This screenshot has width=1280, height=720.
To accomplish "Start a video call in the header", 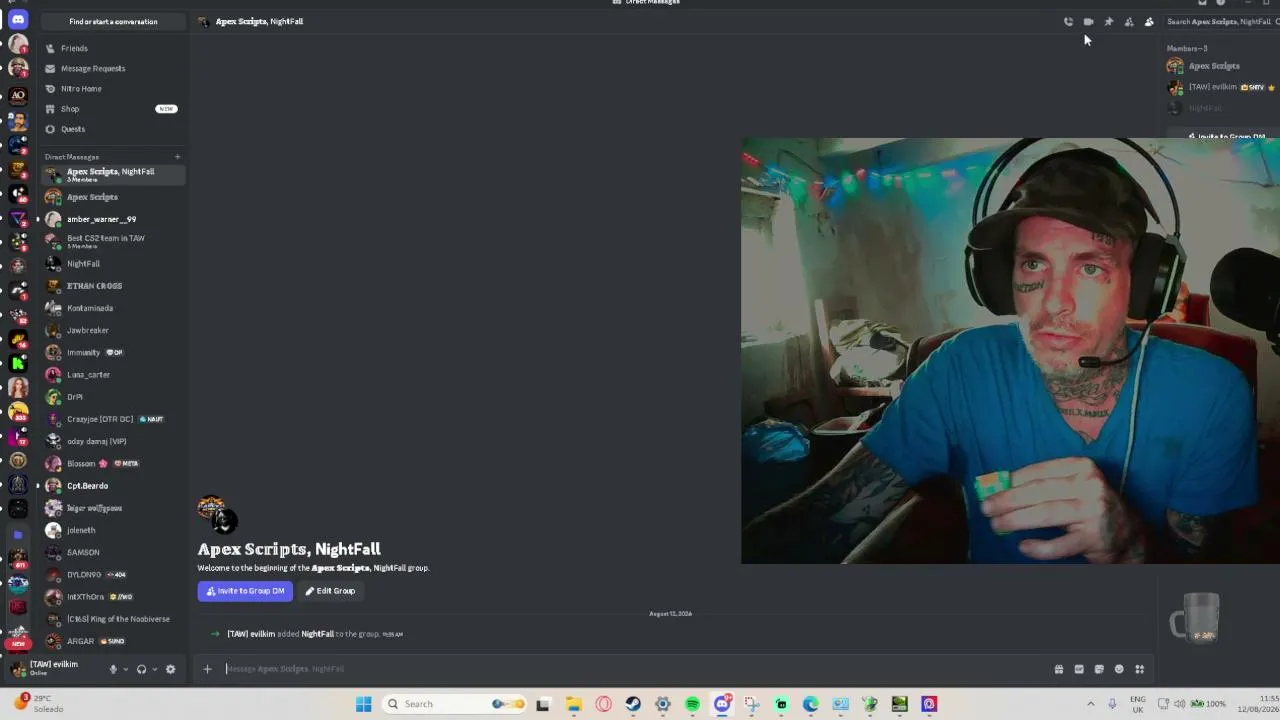I will pos(1088,21).
